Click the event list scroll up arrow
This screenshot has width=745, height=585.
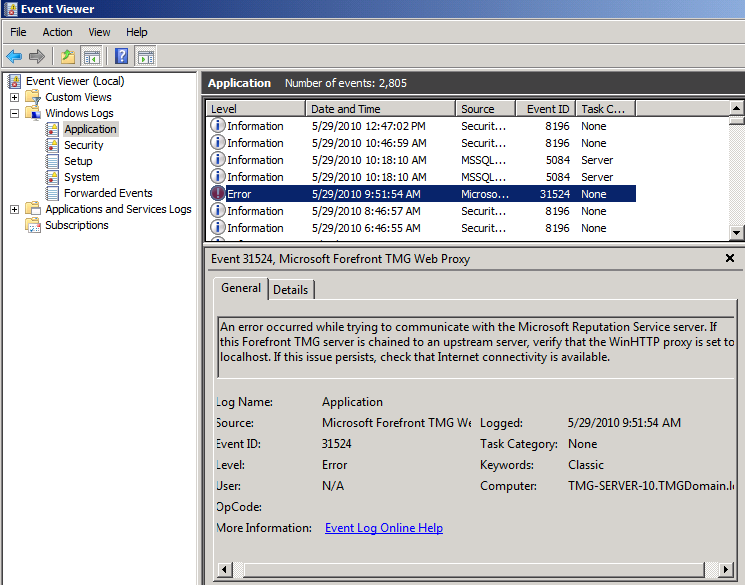point(736,108)
